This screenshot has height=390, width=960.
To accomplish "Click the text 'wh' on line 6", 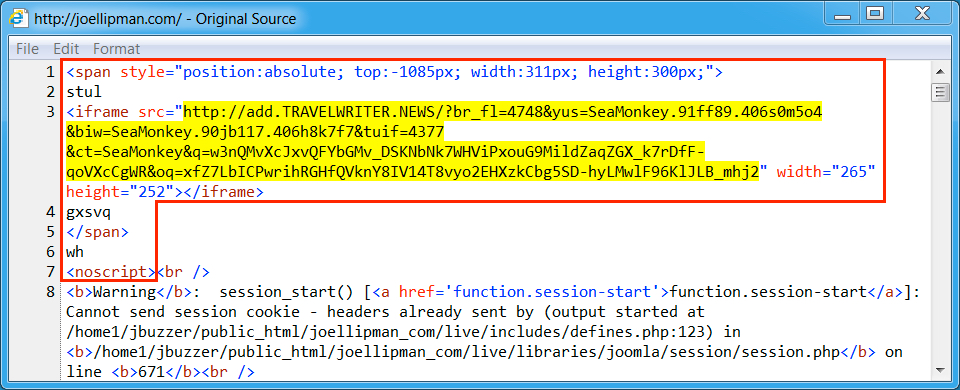I will (75, 252).
